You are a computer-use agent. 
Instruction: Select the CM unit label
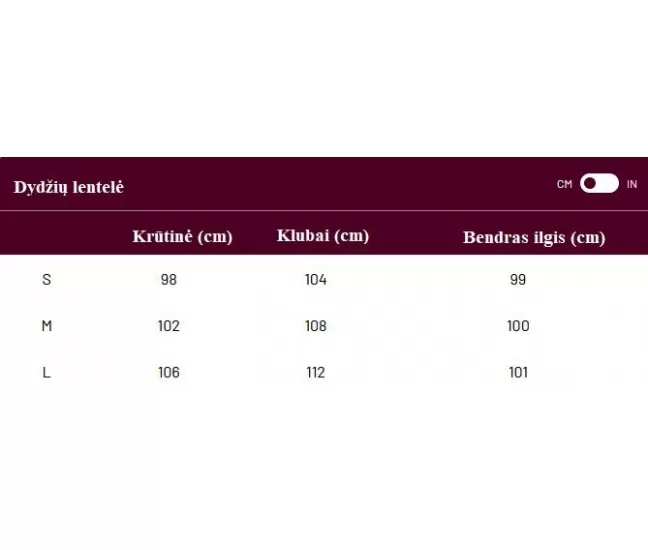[565, 184]
